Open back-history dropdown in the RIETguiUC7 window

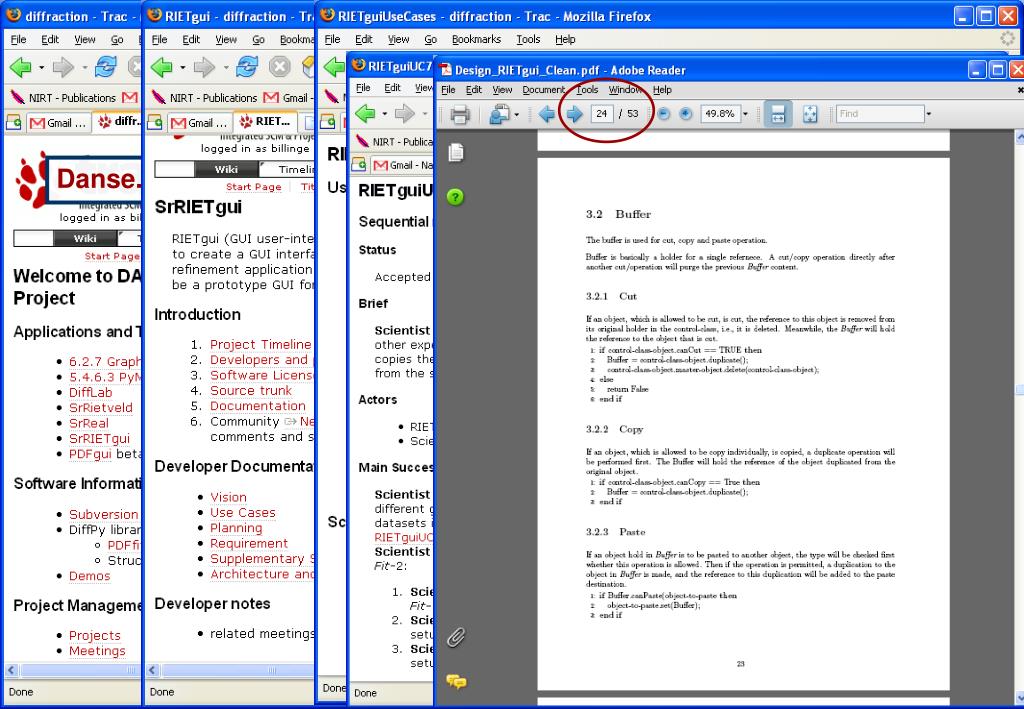[384, 115]
